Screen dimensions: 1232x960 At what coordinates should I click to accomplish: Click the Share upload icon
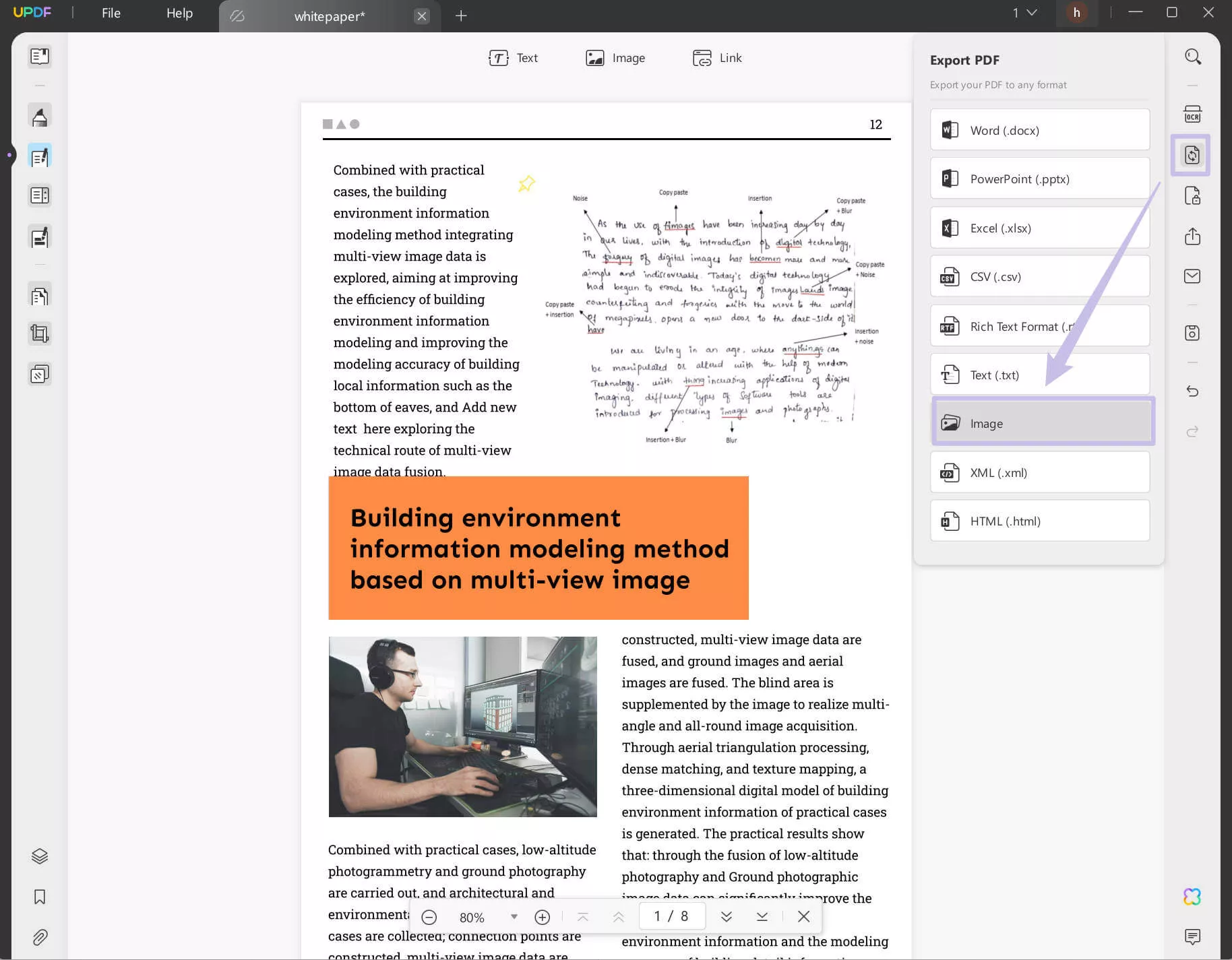(1193, 236)
